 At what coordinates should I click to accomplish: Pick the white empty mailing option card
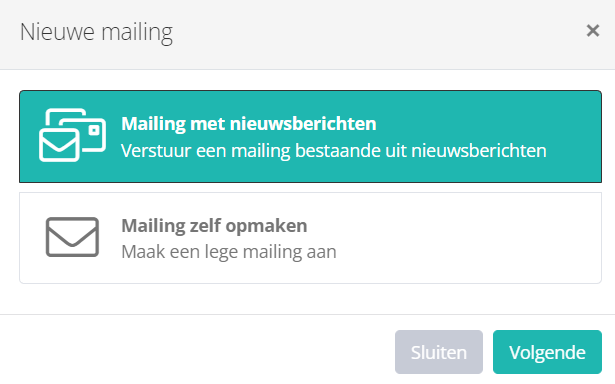coord(310,238)
